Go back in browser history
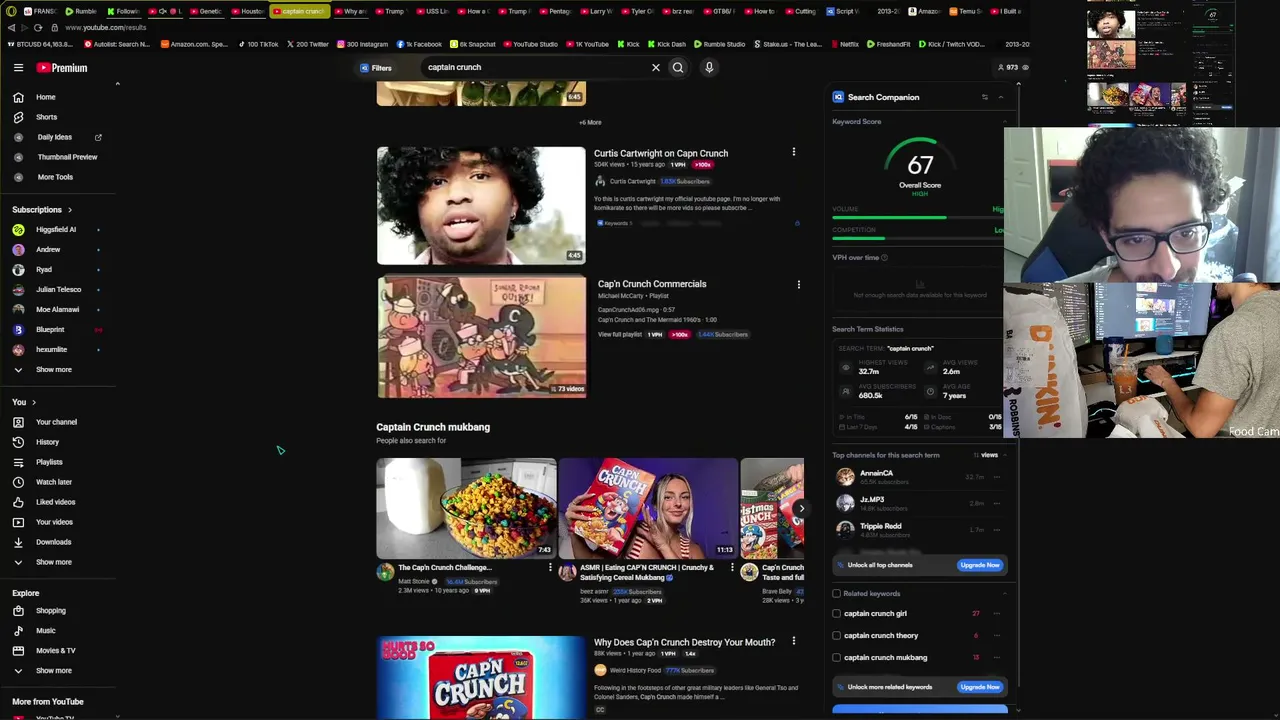 11,28
